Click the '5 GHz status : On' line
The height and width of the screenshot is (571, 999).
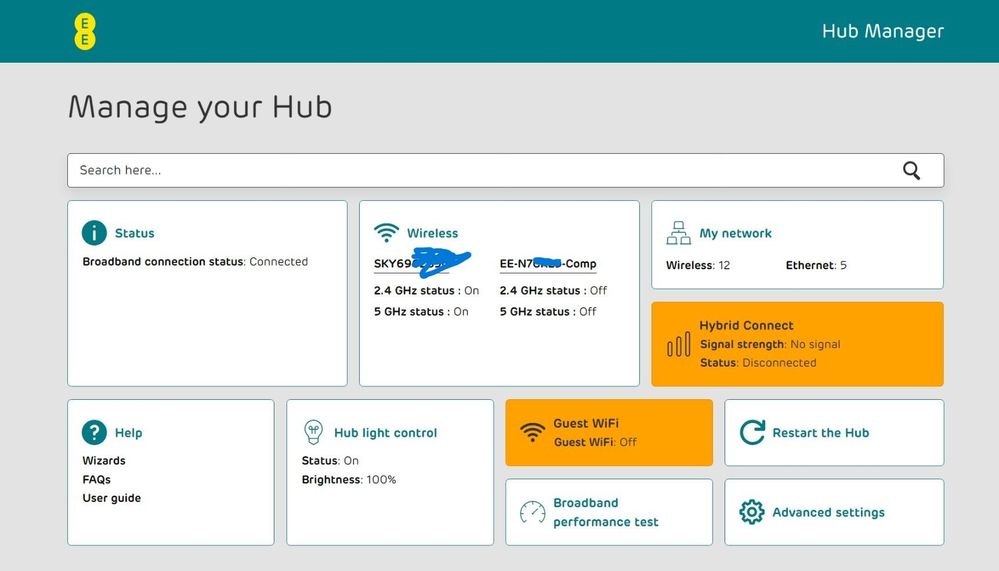coord(421,312)
